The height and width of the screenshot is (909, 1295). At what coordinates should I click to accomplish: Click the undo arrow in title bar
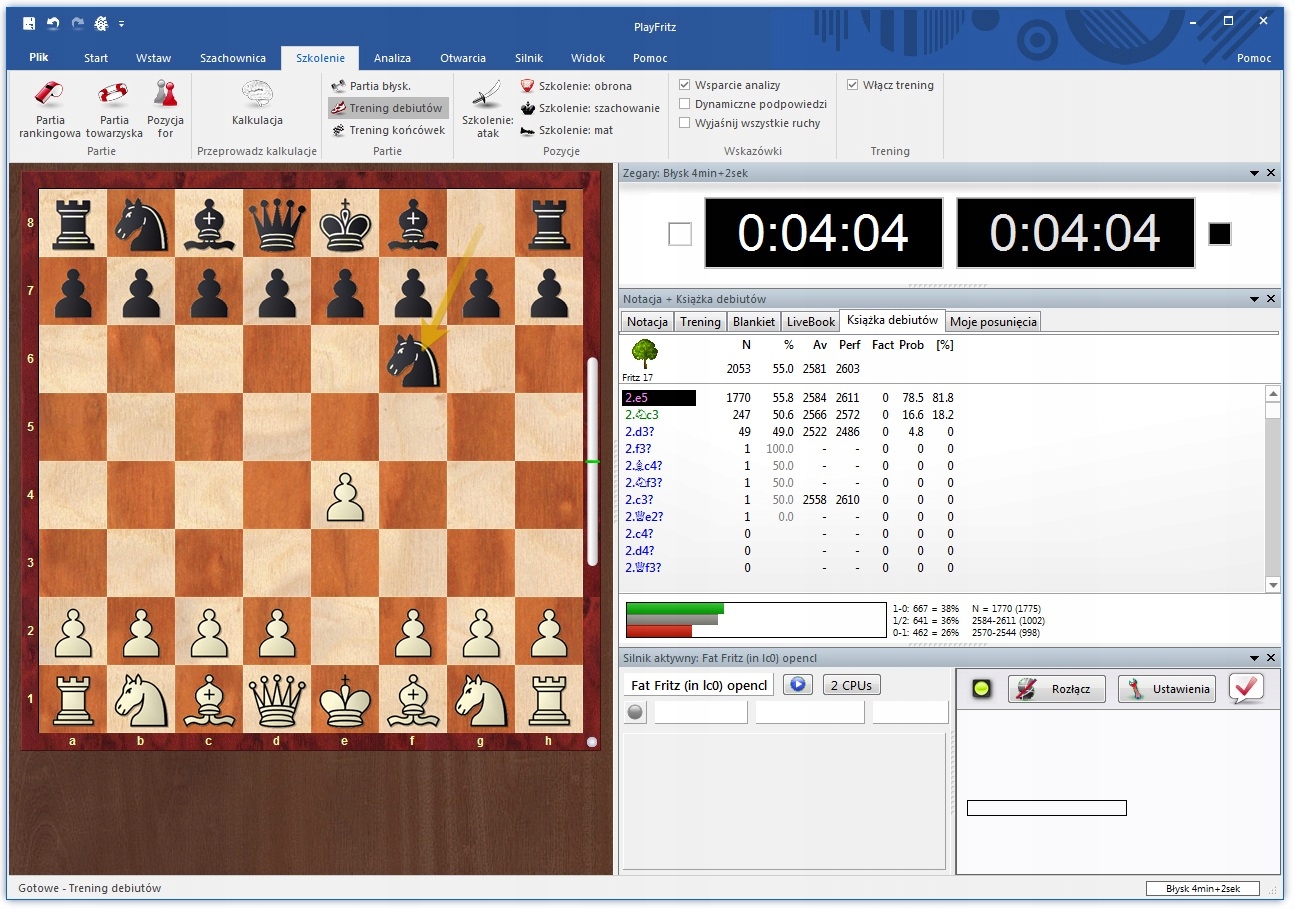pyautogui.click(x=53, y=23)
